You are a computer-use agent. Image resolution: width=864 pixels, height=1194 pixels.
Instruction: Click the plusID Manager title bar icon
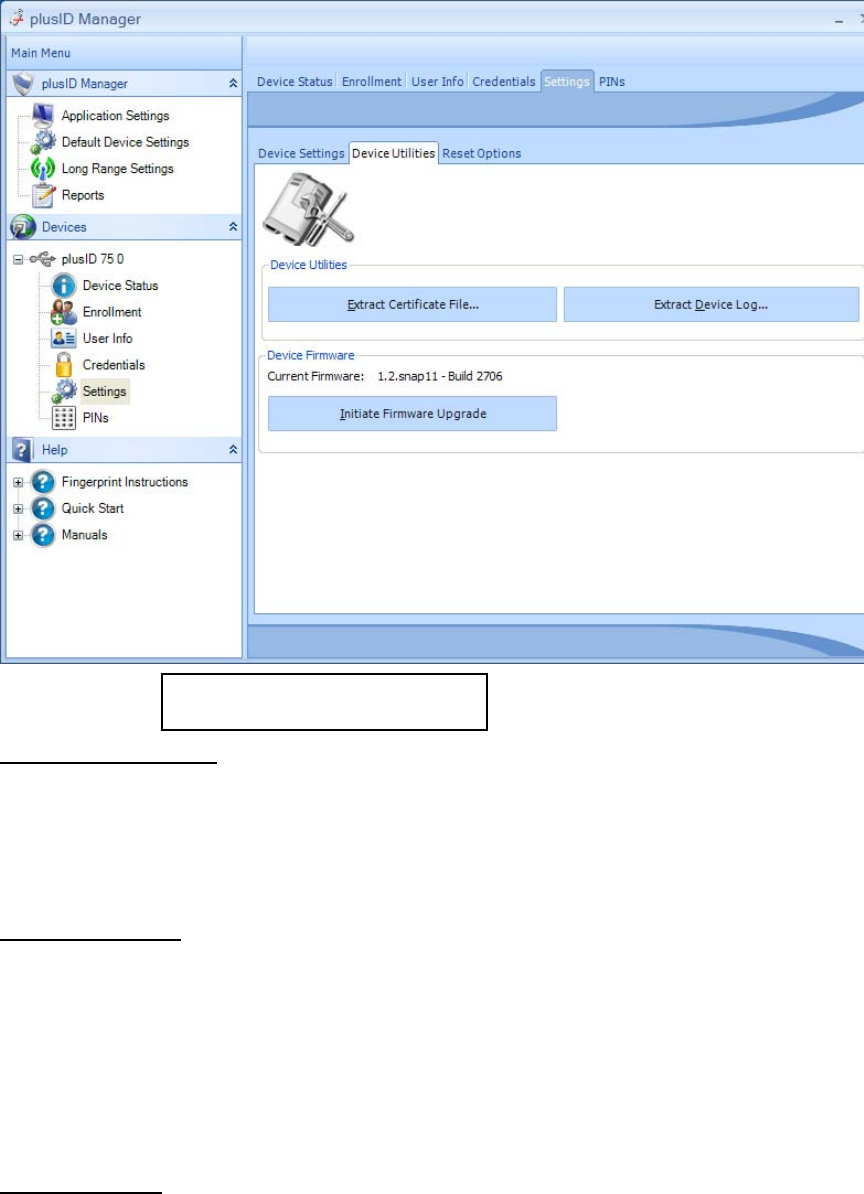(16, 18)
